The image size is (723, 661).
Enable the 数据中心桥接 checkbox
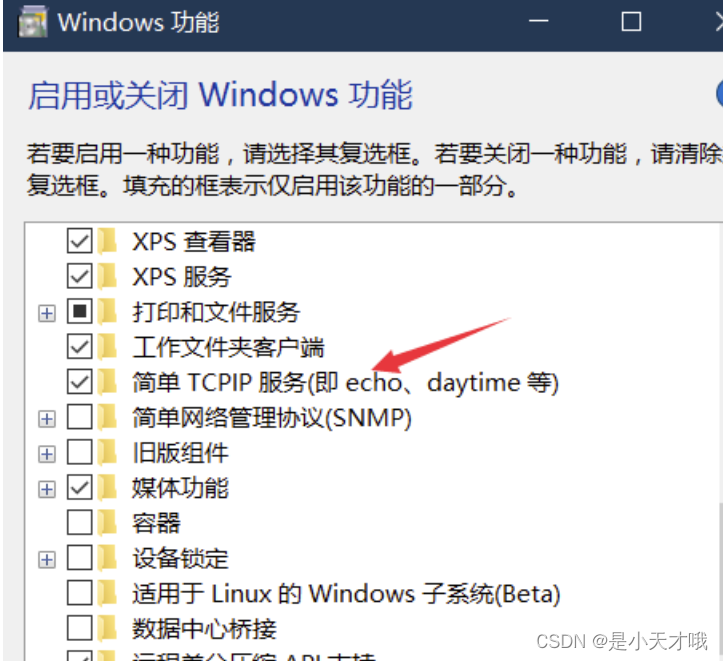click(x=79, y=628)
